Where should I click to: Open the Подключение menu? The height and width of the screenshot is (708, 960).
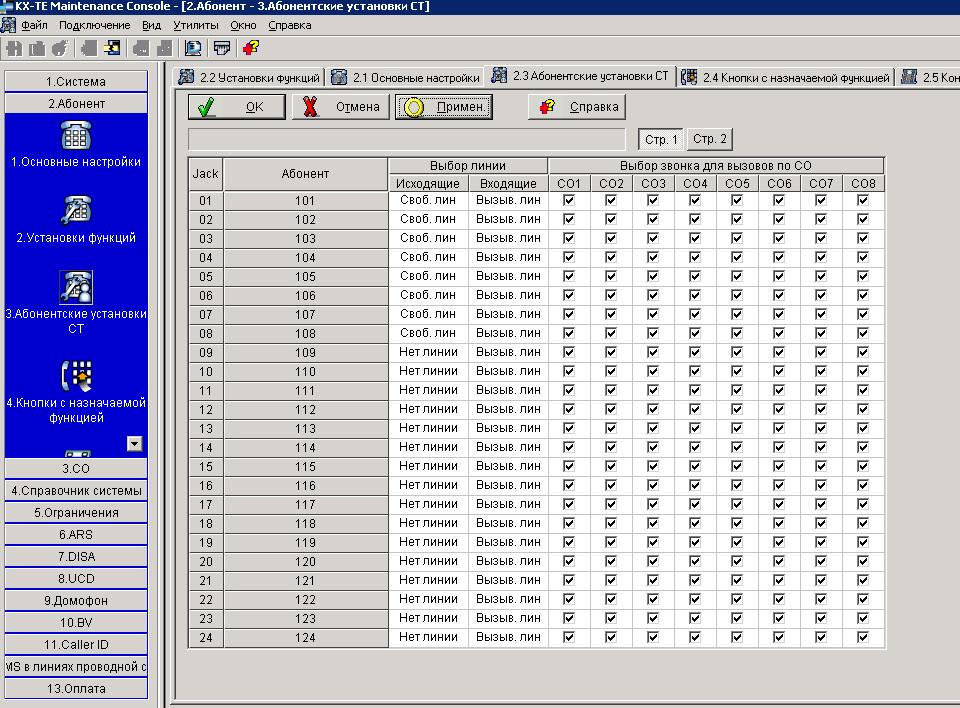pos(94,25)
